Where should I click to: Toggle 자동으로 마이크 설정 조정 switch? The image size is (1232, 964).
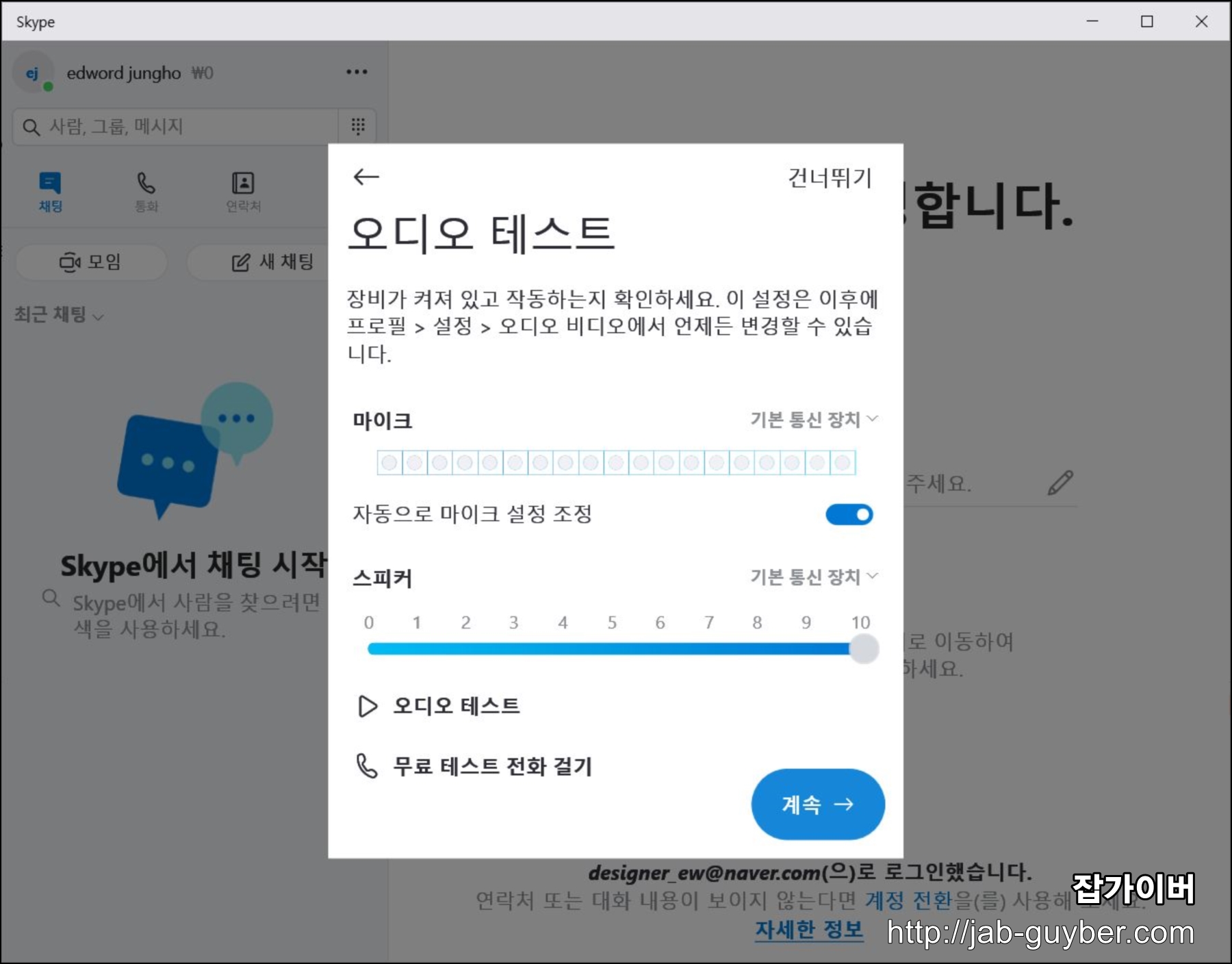(849, 514)
